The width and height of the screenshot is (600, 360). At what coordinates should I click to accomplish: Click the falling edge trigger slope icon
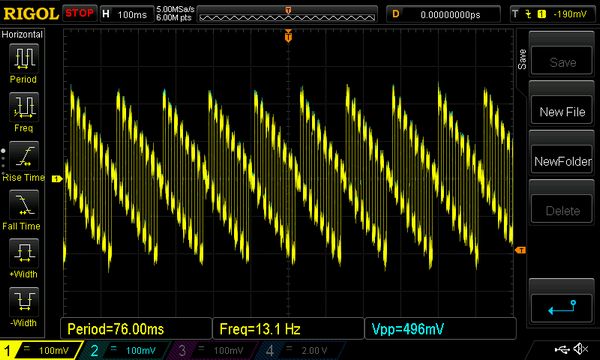[528, 14]
